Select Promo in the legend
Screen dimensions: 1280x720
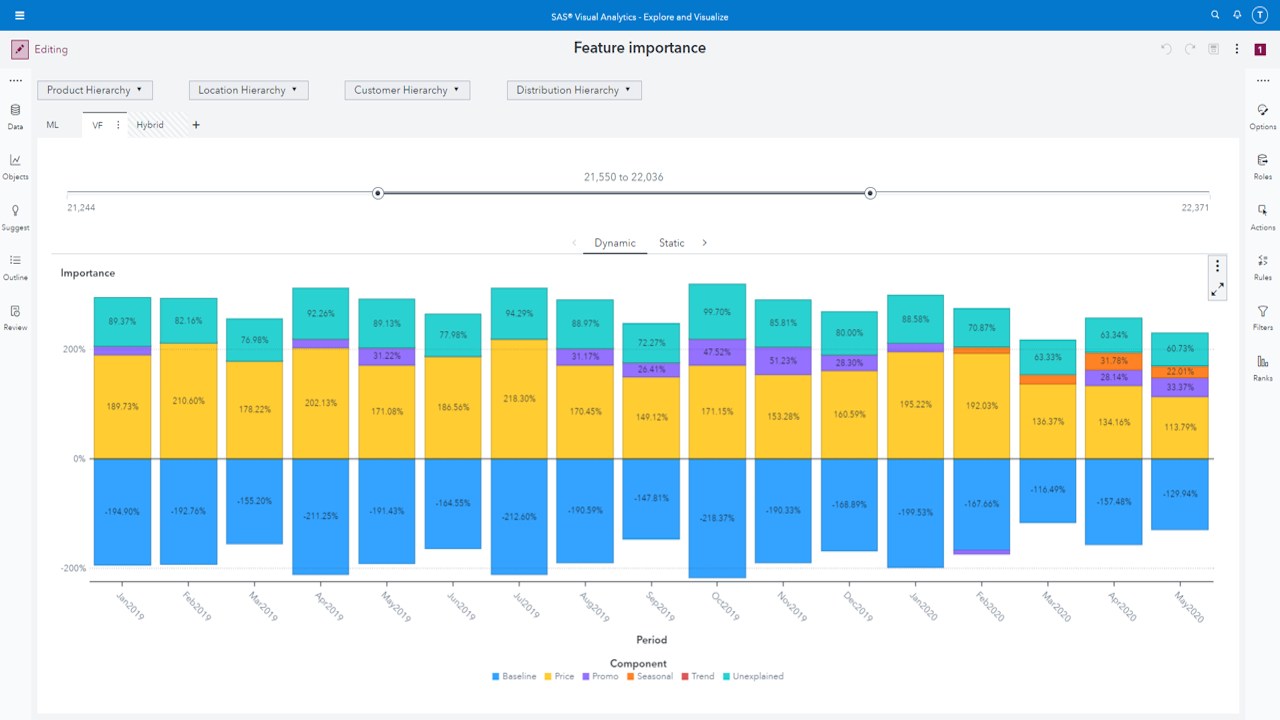[x=600, y=677]
